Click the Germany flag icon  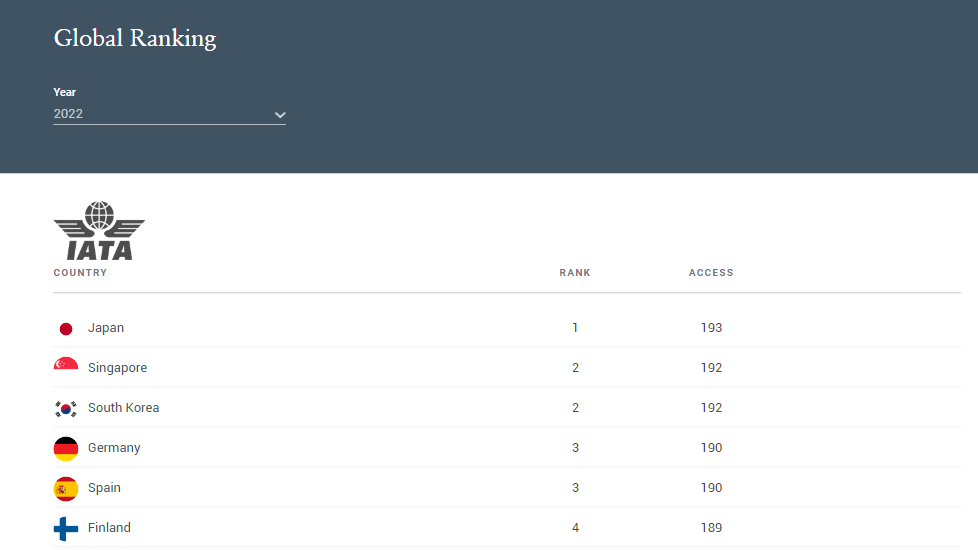65,448
